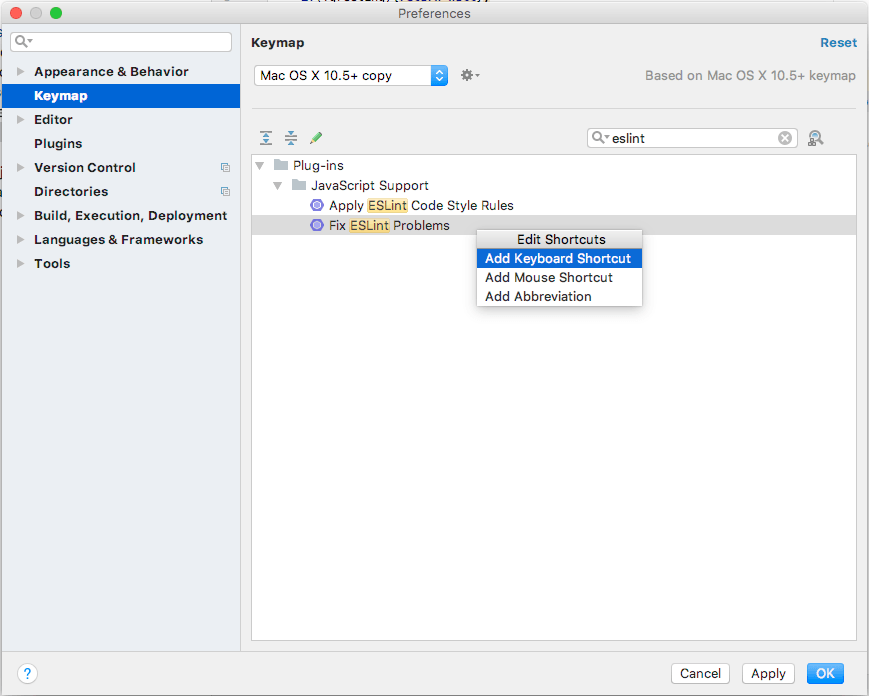Click the Cancel button
Screen dimensions: 869x696
pos(700,673)
